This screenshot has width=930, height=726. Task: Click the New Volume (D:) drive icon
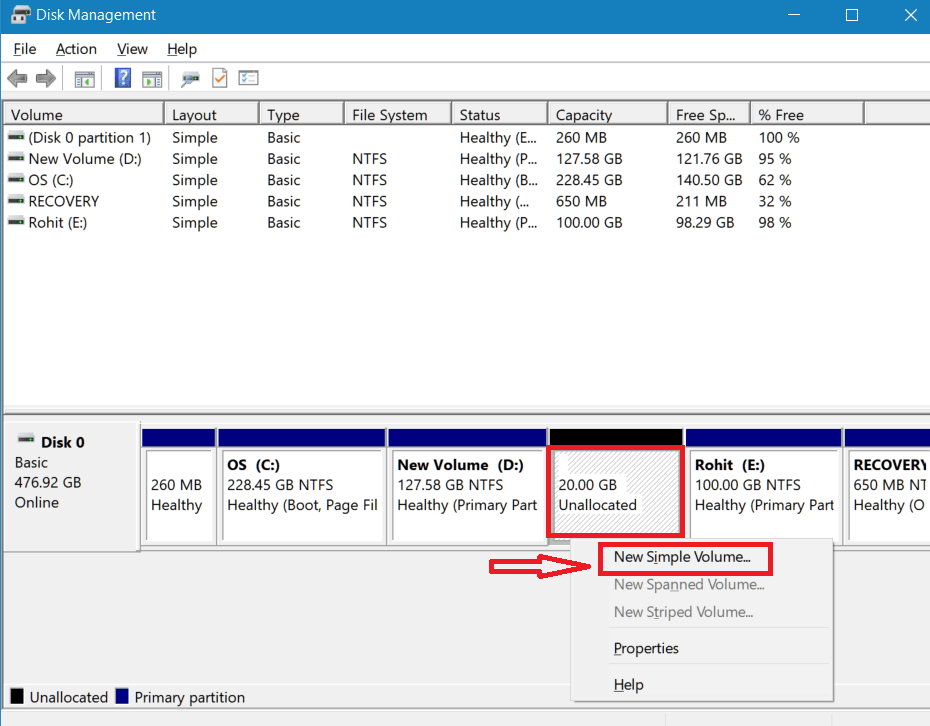coord(14,158)
